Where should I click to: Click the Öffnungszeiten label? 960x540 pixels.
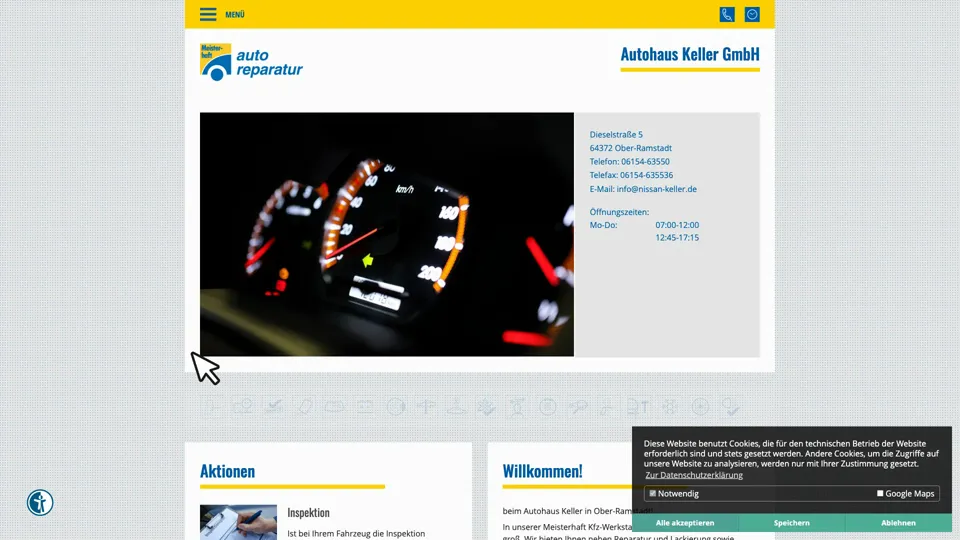click(x=619, y=212)
